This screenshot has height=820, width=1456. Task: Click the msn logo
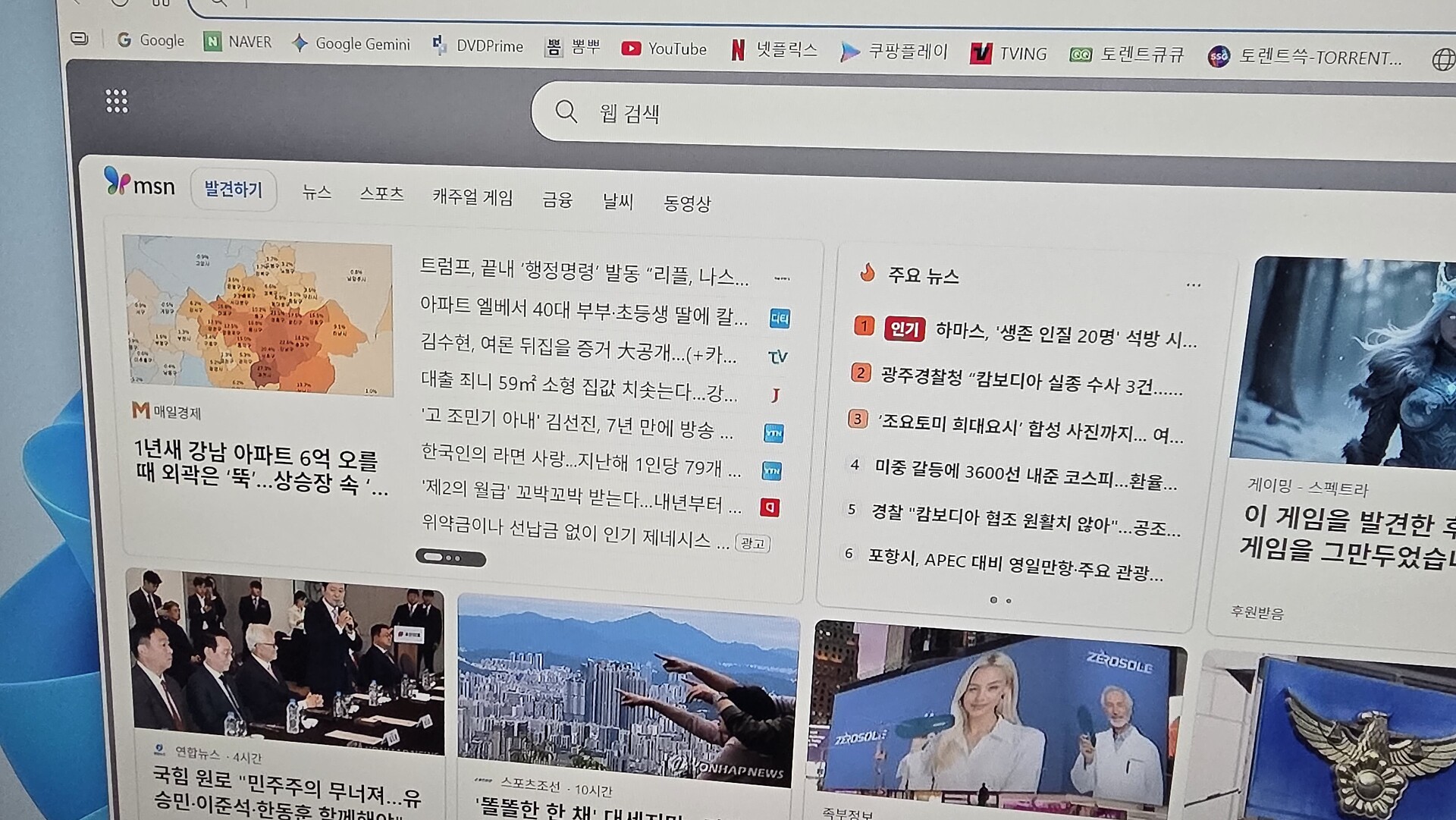(x=140, y=183)
